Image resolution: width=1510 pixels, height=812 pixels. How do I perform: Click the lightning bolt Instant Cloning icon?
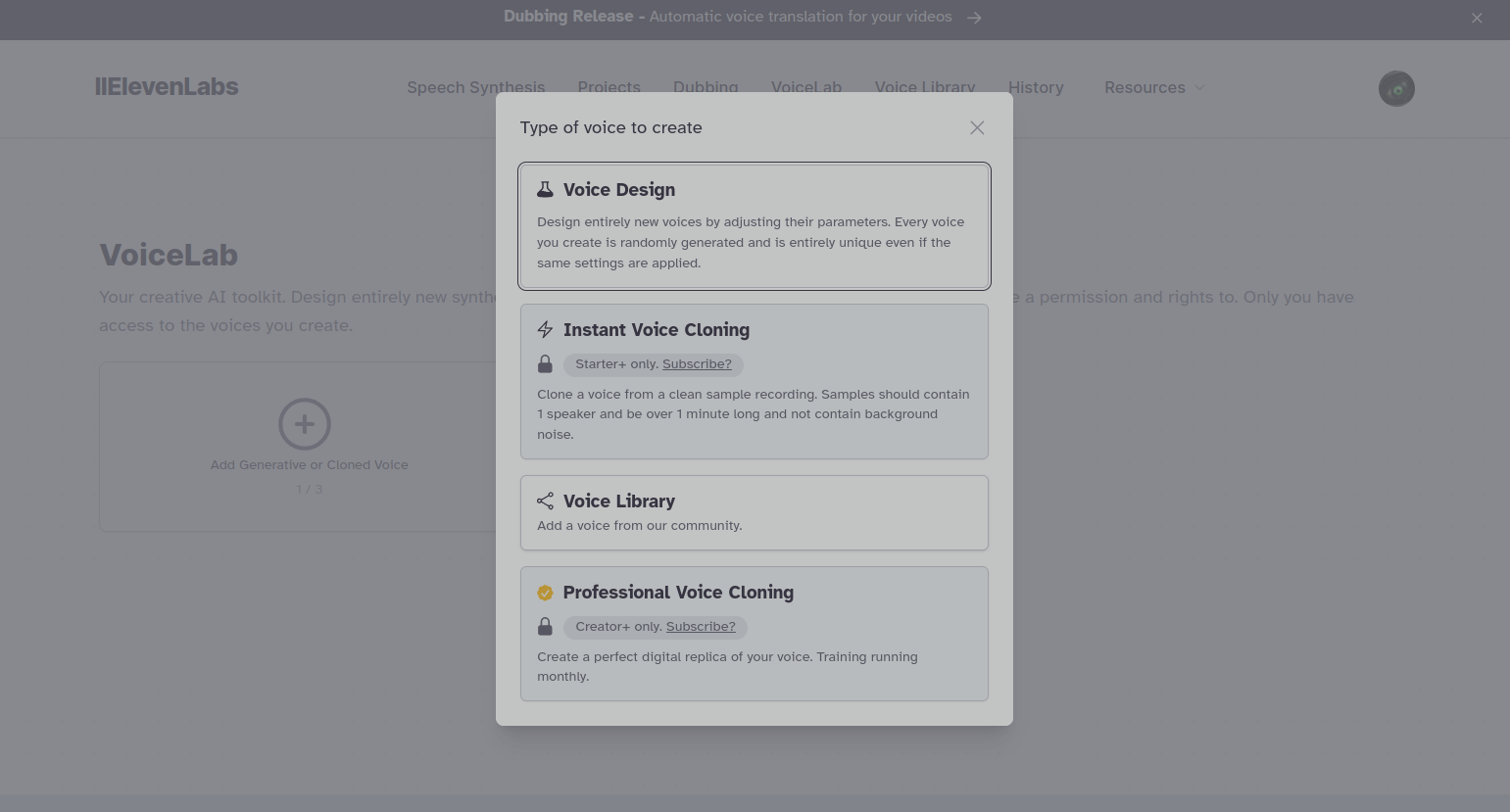pyautogui.click(x=545, y=330)
